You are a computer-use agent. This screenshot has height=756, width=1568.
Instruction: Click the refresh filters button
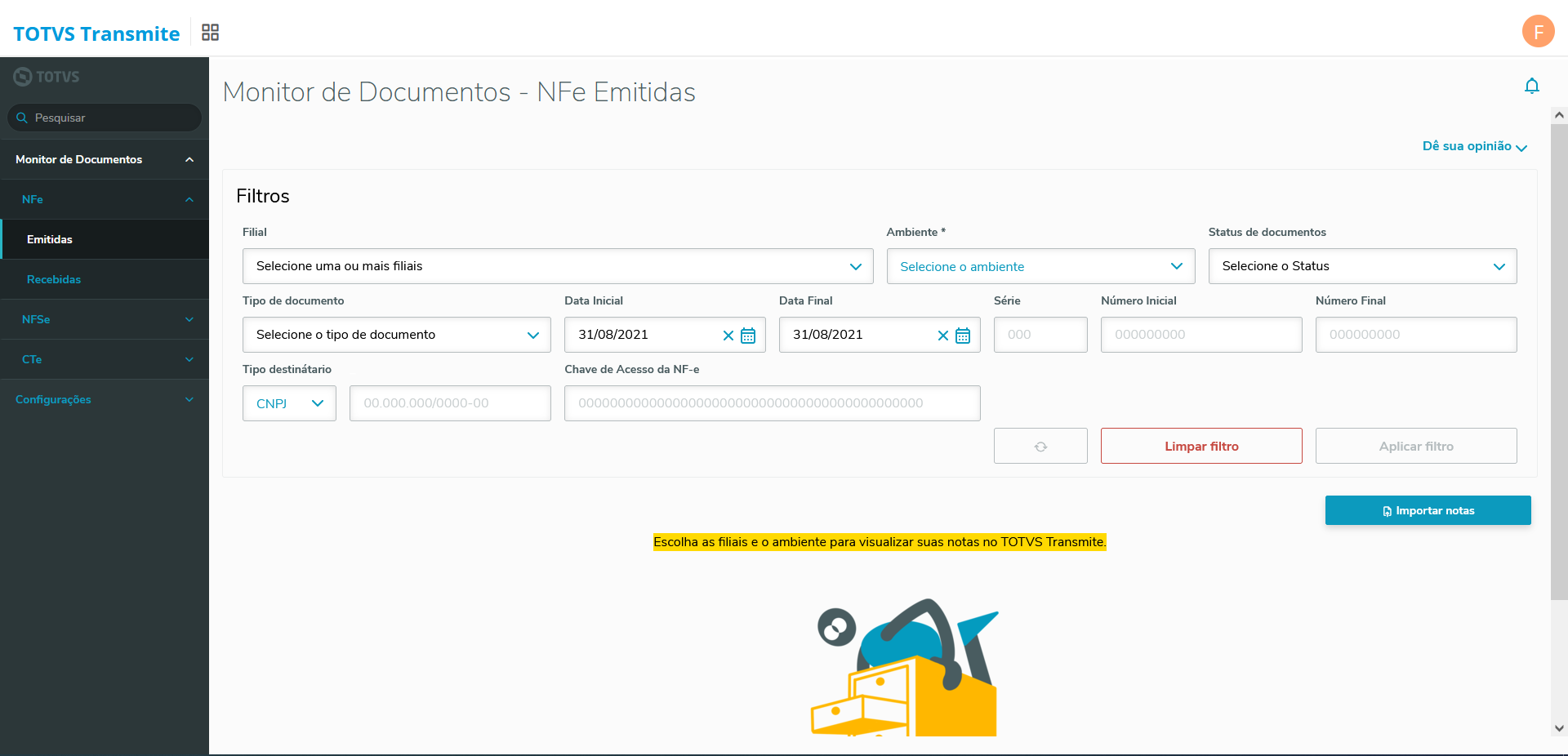click(x=1040, y=446)
